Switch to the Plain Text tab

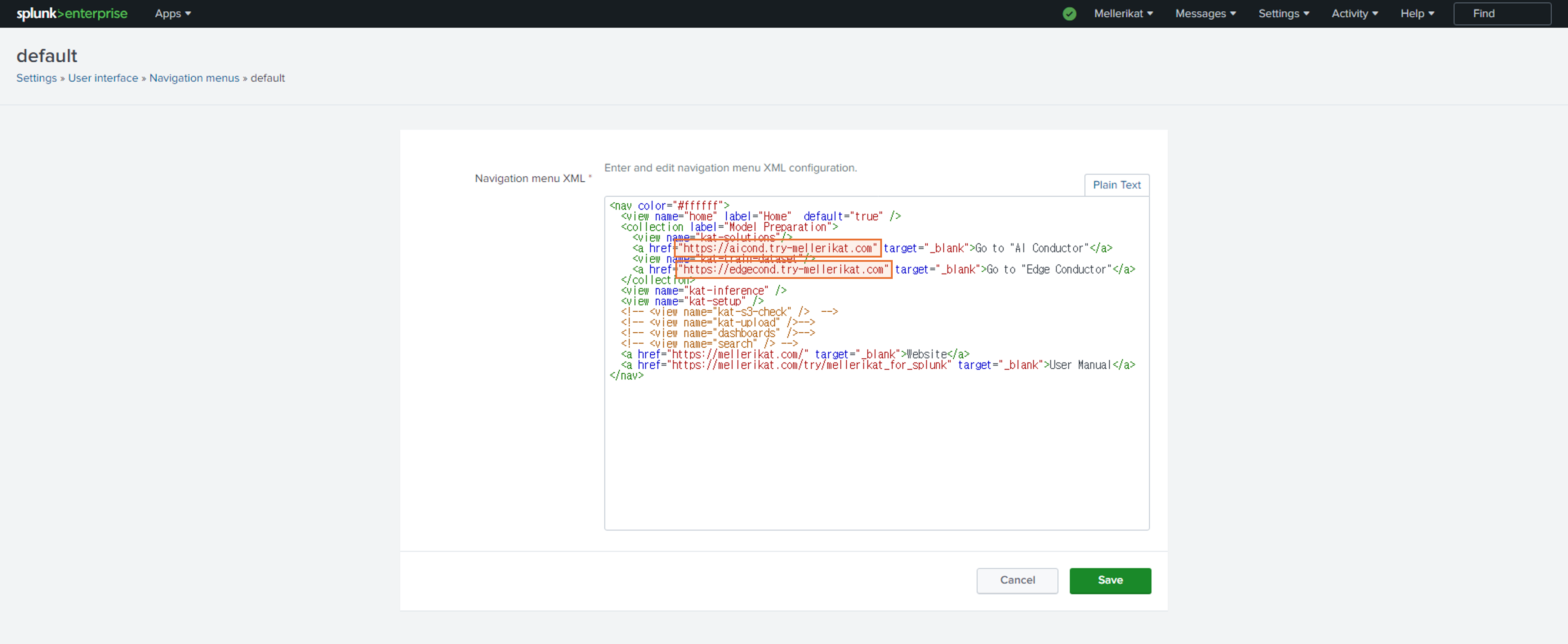coord(1116,185)
